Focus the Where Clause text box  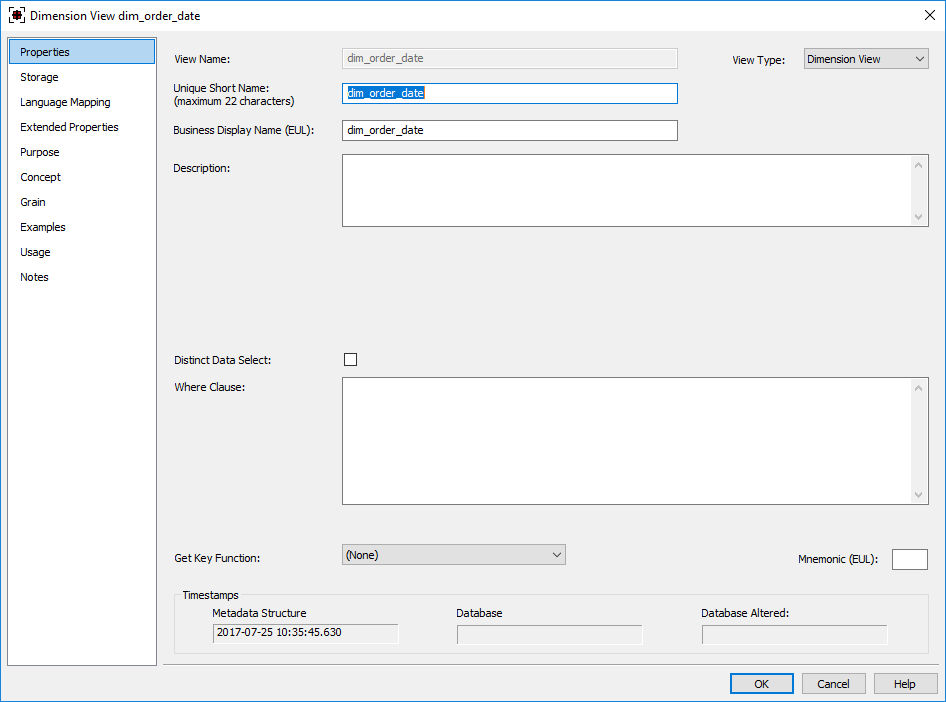pos(626,440)
